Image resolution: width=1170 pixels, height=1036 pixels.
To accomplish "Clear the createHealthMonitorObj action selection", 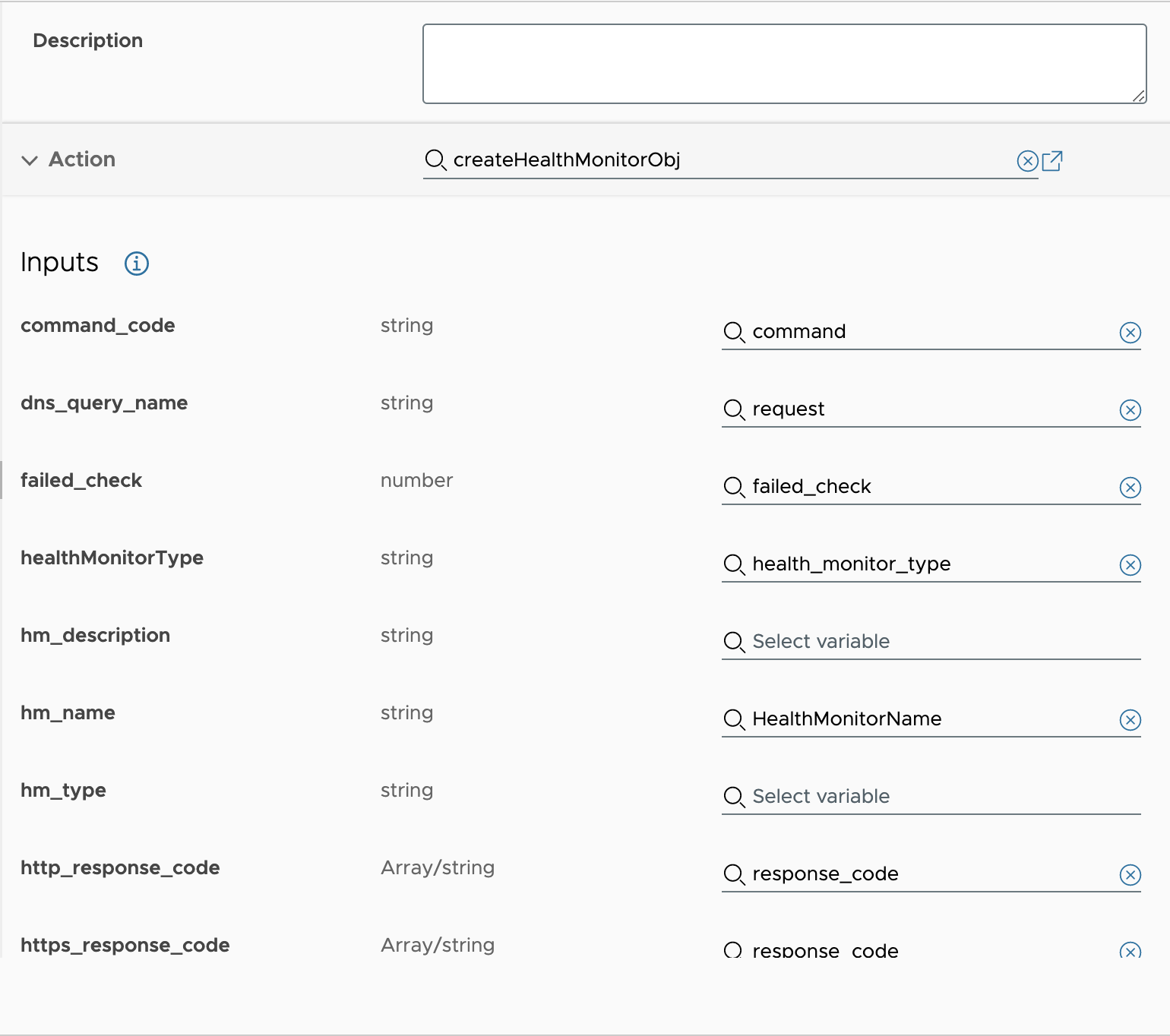I will 1027,161.
